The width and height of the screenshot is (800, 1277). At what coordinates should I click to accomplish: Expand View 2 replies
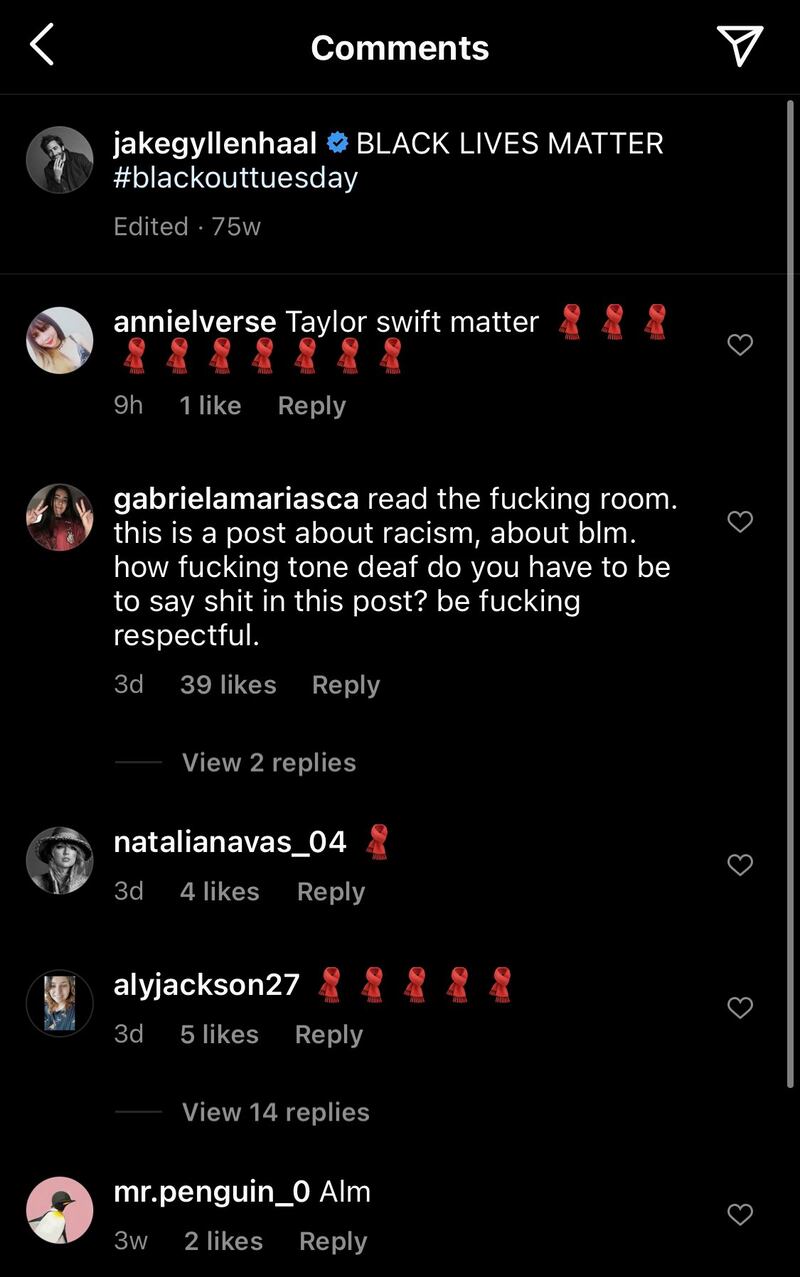click(x=268, y=762)
